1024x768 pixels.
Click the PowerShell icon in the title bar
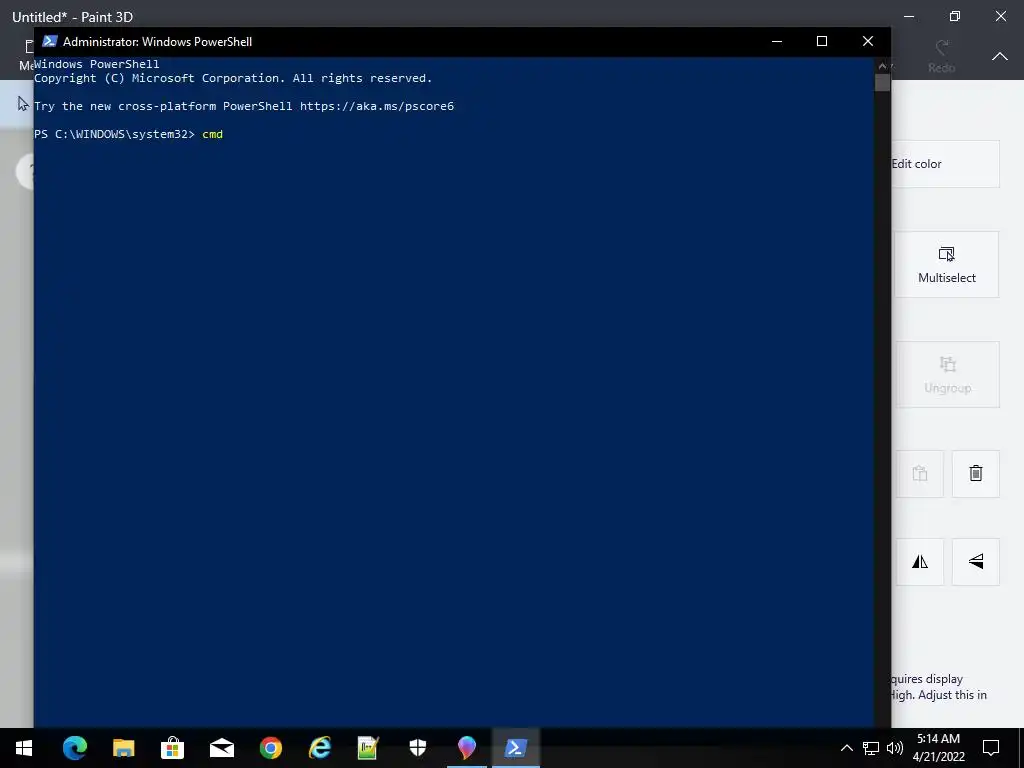point(50,41)
